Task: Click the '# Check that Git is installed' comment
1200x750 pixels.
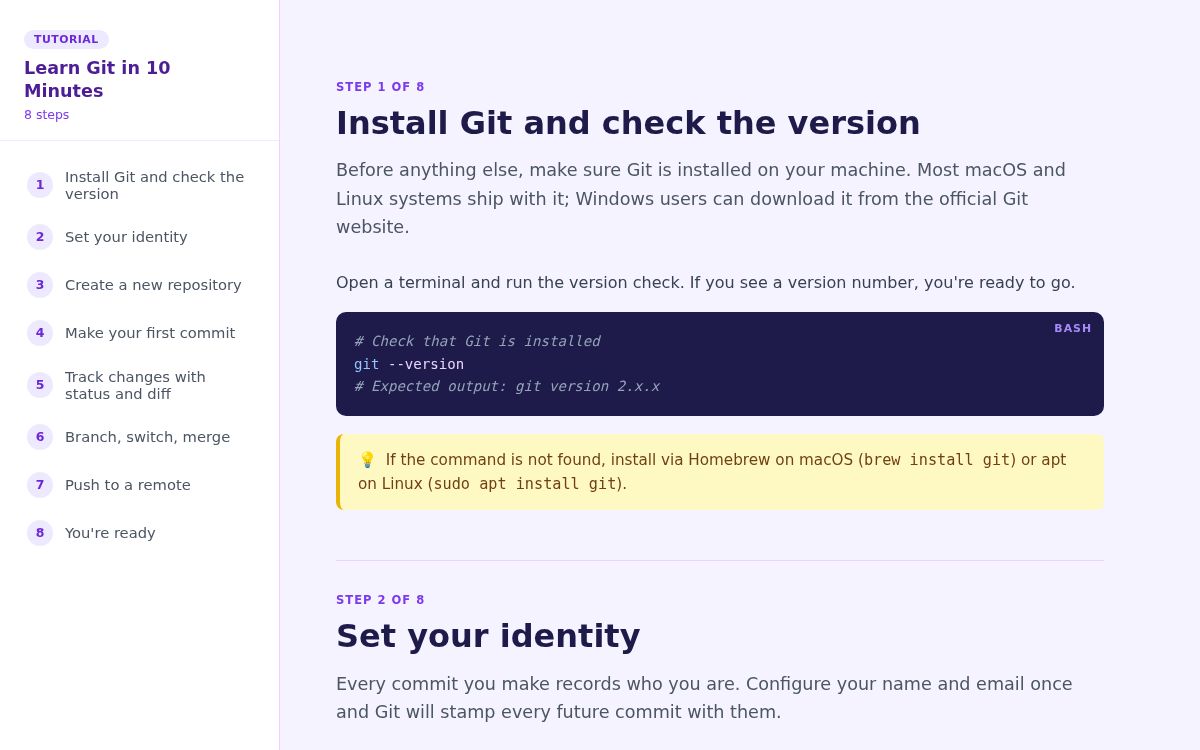Action: [x=477, y=341]
